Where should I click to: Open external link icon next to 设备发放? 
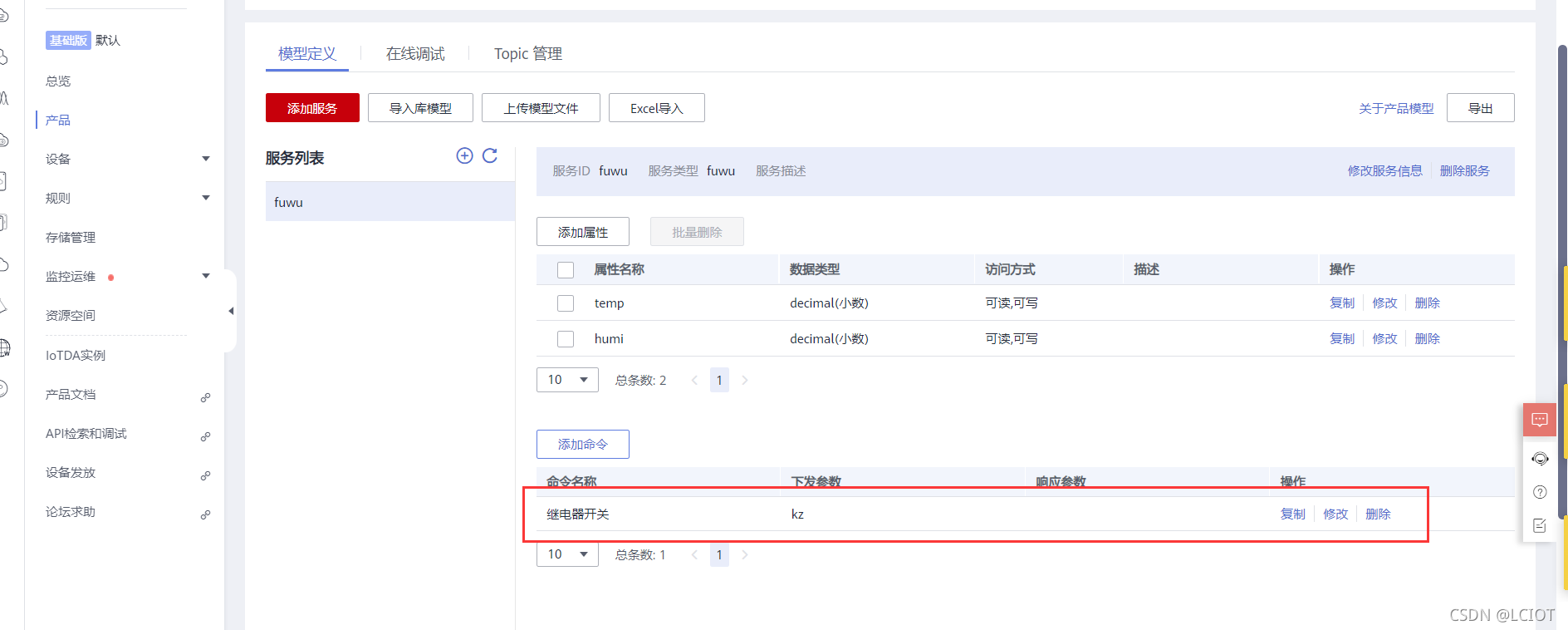pyautogui.click(x=205, y=475)
